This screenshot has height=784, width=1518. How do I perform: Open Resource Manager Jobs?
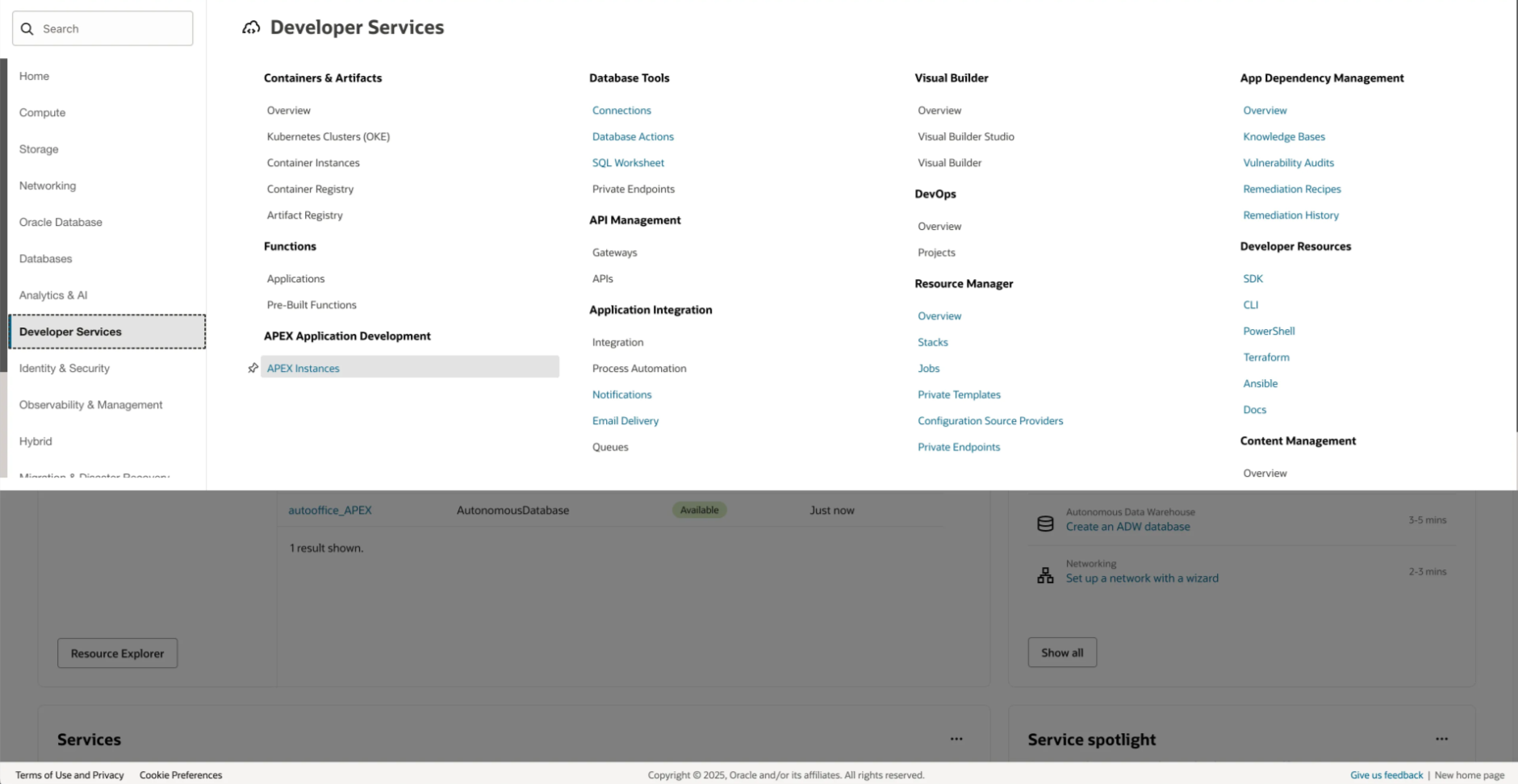click(x=929, y=368)
